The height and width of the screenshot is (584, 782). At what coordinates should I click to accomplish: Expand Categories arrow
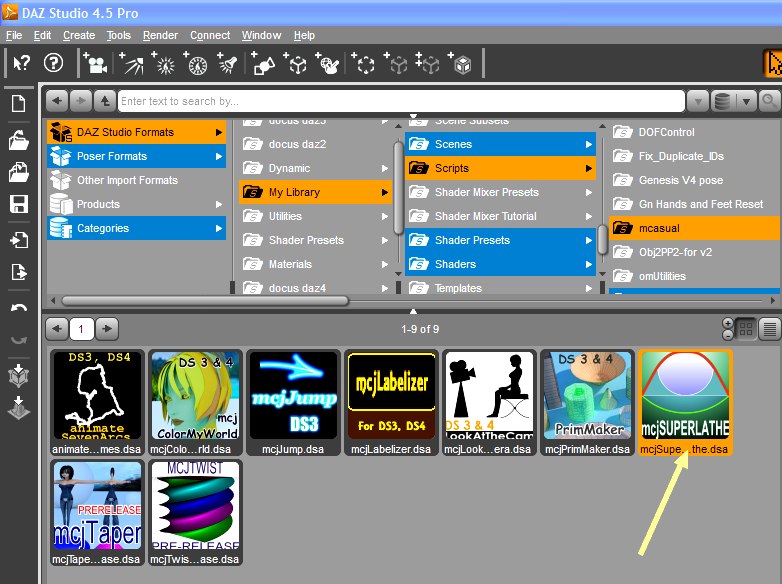218,228
